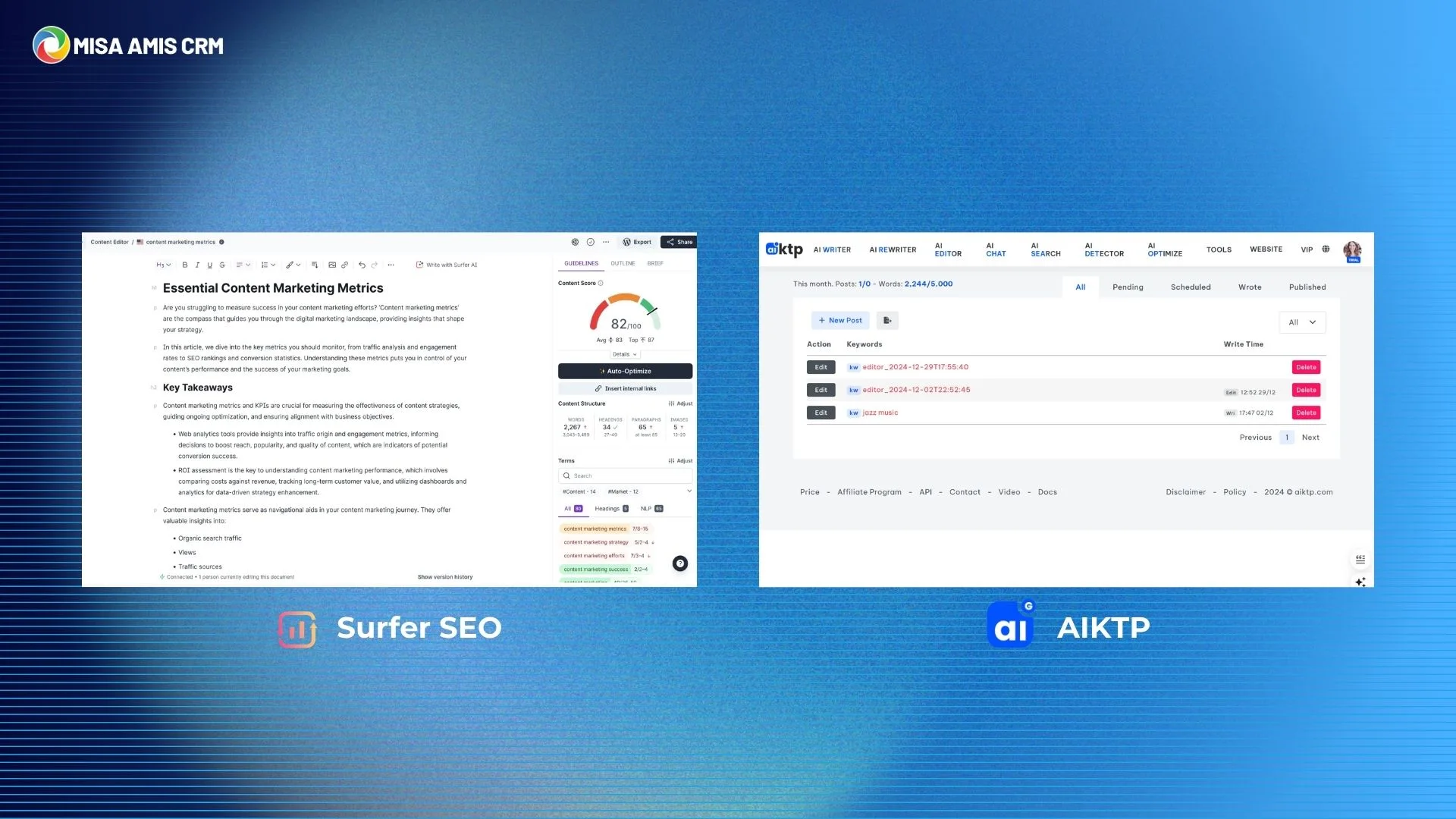Open the editor_2024-12-02T22:52:45 keyword link
The height and width of the screenshot is (819, 1456).
[x=916, y=391]
